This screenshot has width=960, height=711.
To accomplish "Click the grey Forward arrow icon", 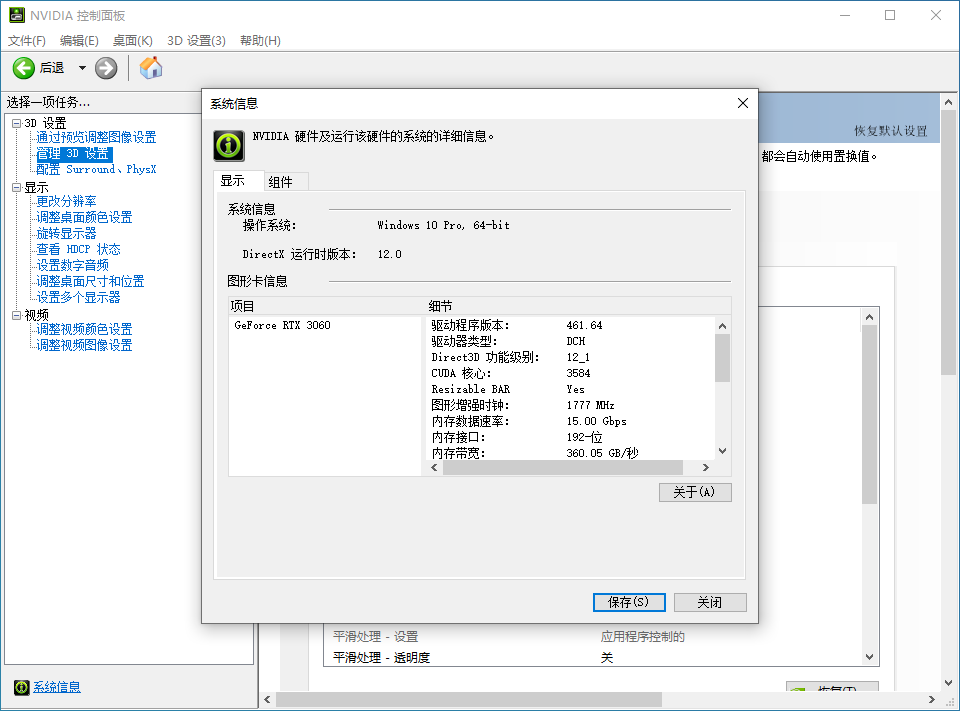I will (x=106, y=68).
